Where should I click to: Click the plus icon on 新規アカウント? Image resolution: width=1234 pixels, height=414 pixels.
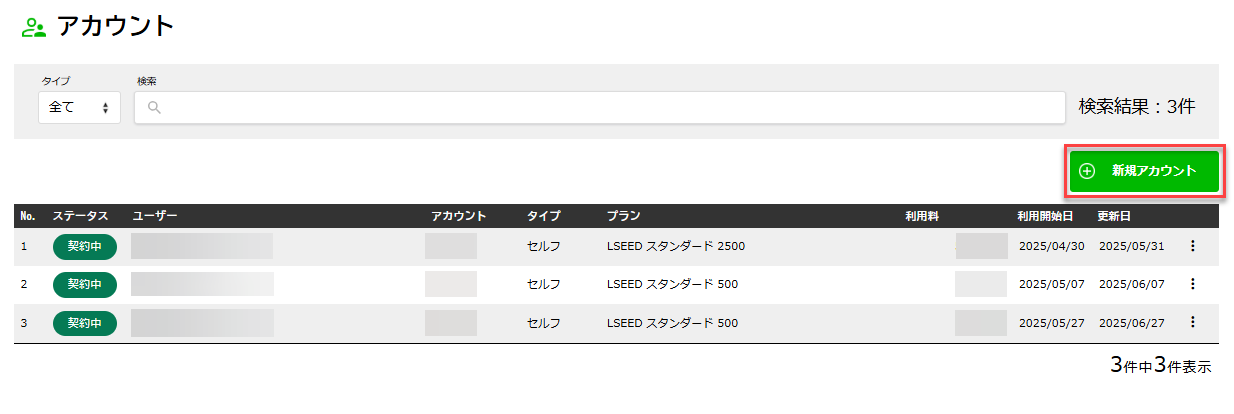click(1087, 171)
